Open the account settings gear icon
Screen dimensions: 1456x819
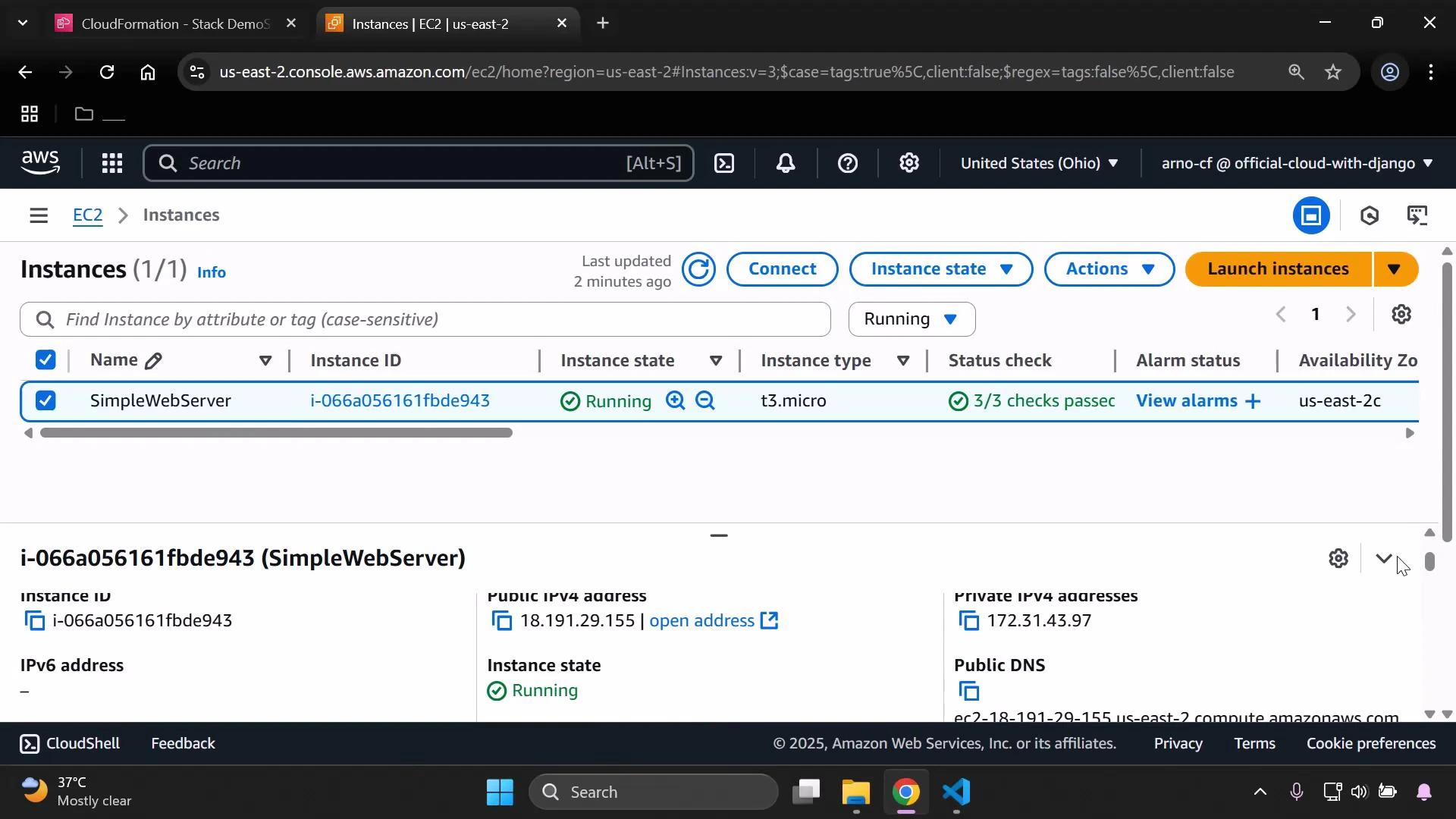coord(909,163)
